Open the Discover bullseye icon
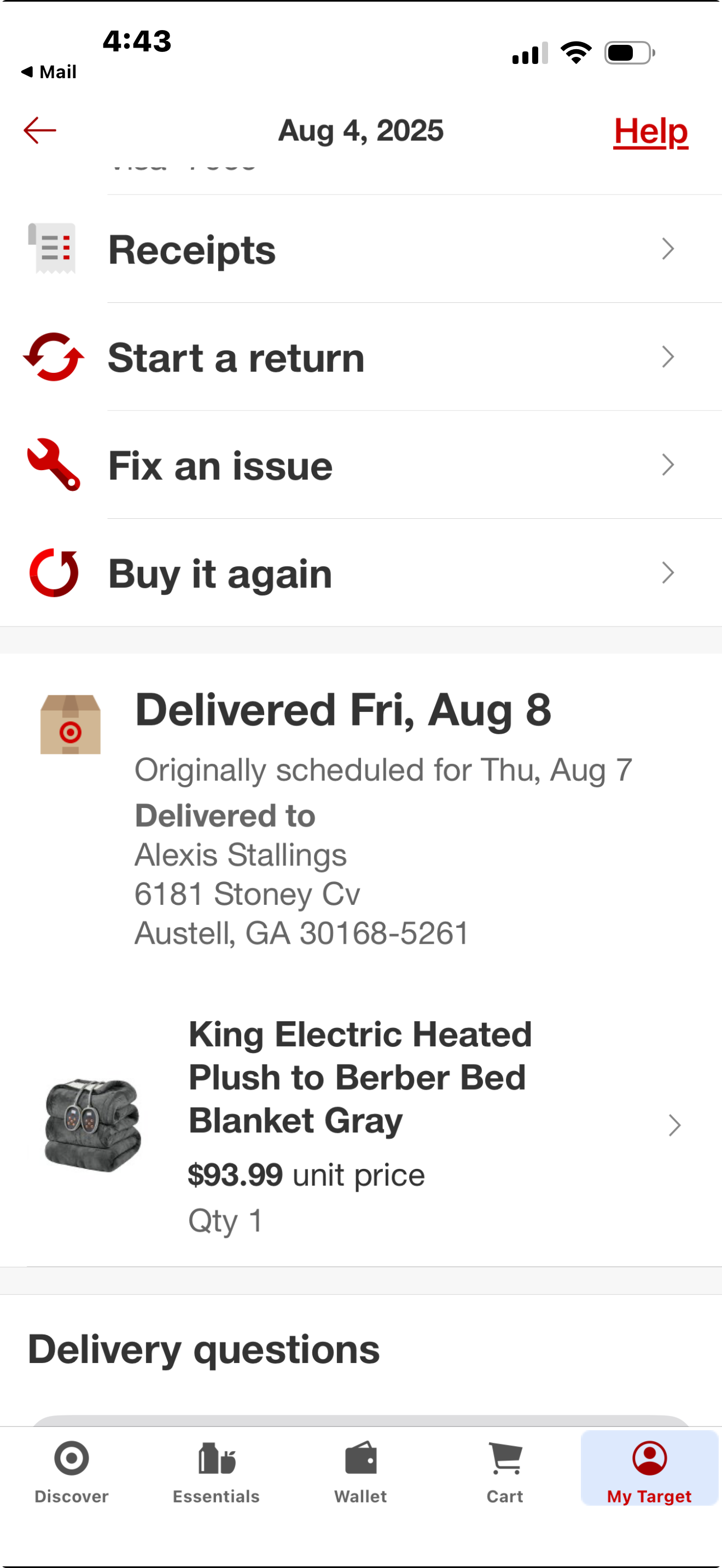This screenshot has width=722, height=1568. click(x=72, y=1458)
